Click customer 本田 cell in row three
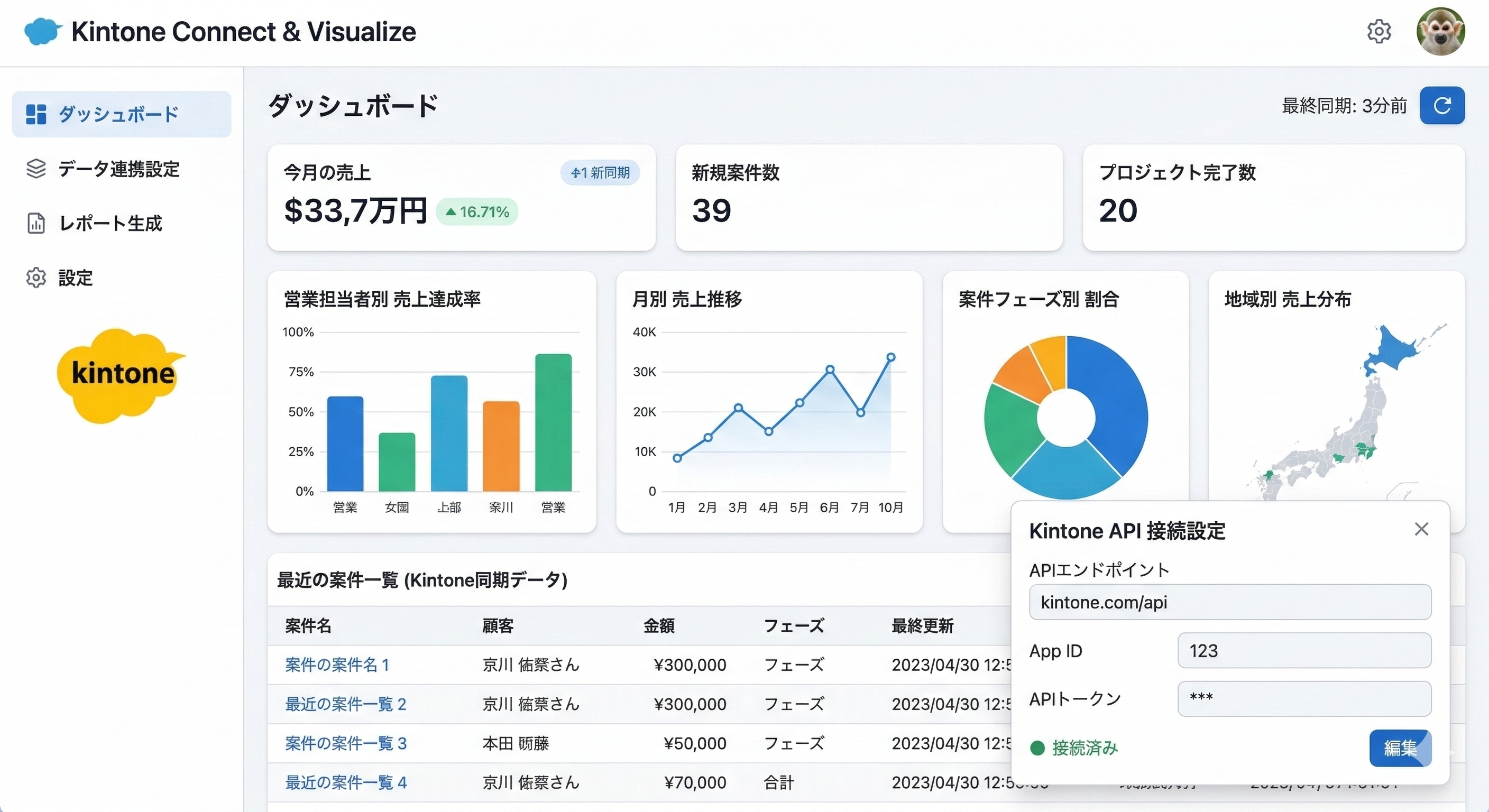 click(516, 743)
